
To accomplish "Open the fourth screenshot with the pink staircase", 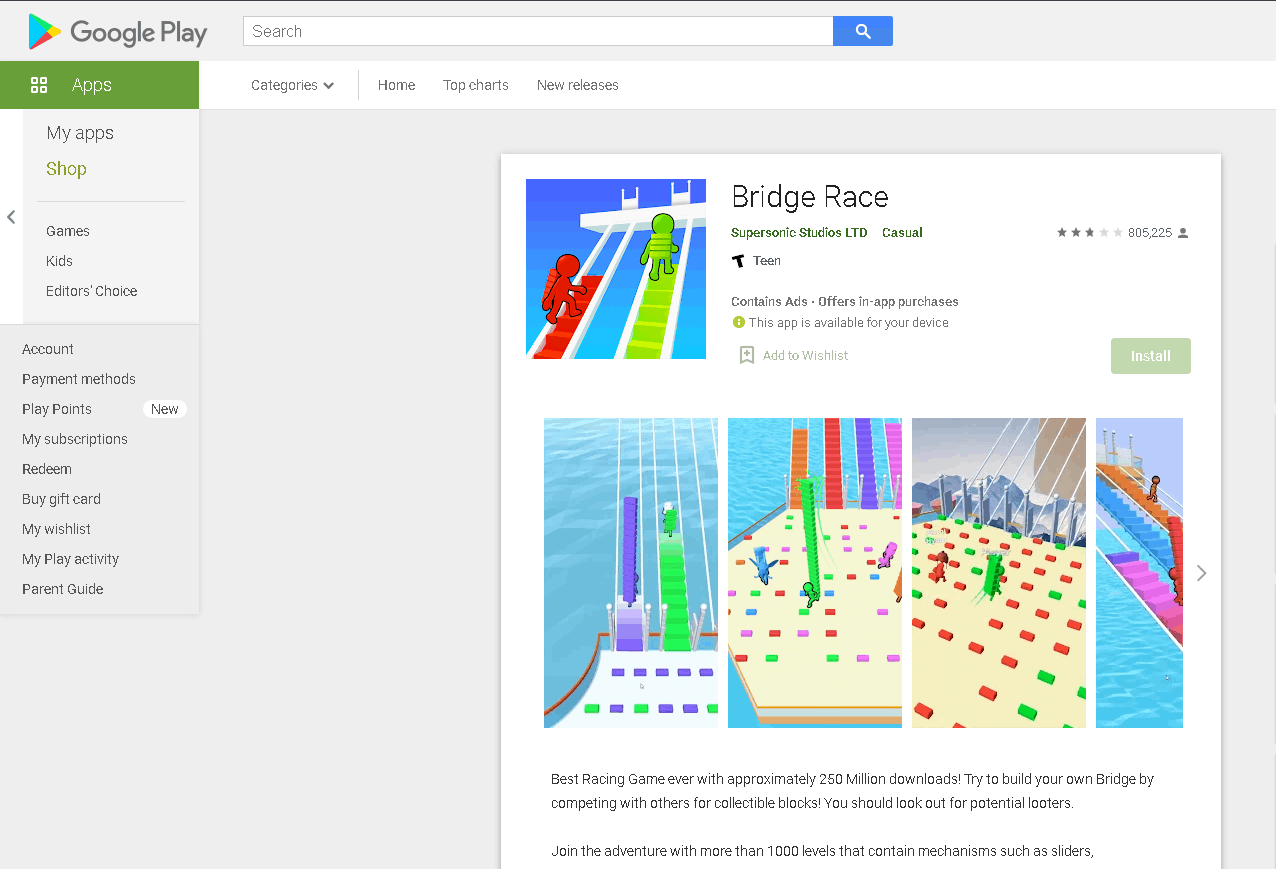I will (x=1139, y=573).
